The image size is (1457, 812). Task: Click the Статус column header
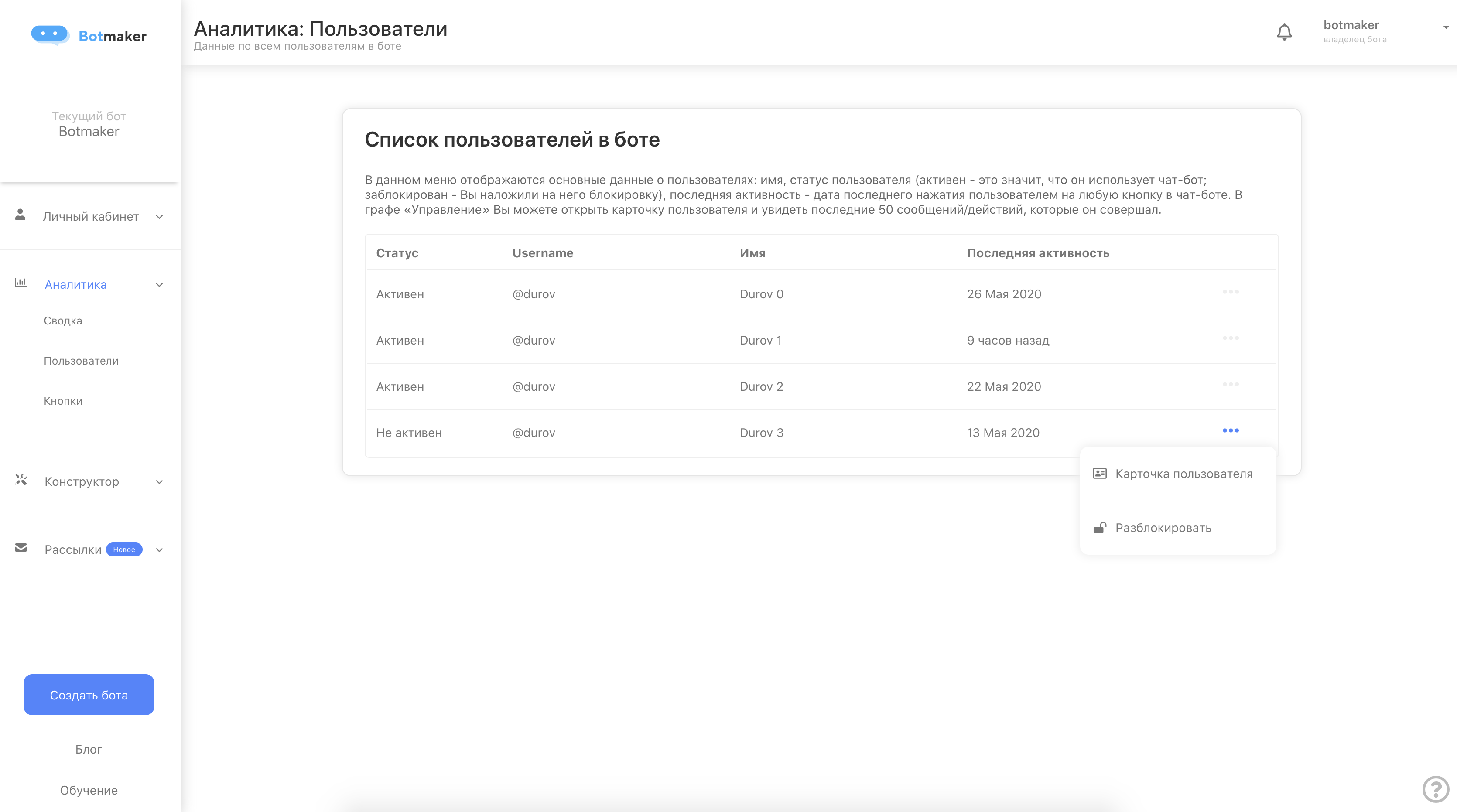tap(397, 253)
